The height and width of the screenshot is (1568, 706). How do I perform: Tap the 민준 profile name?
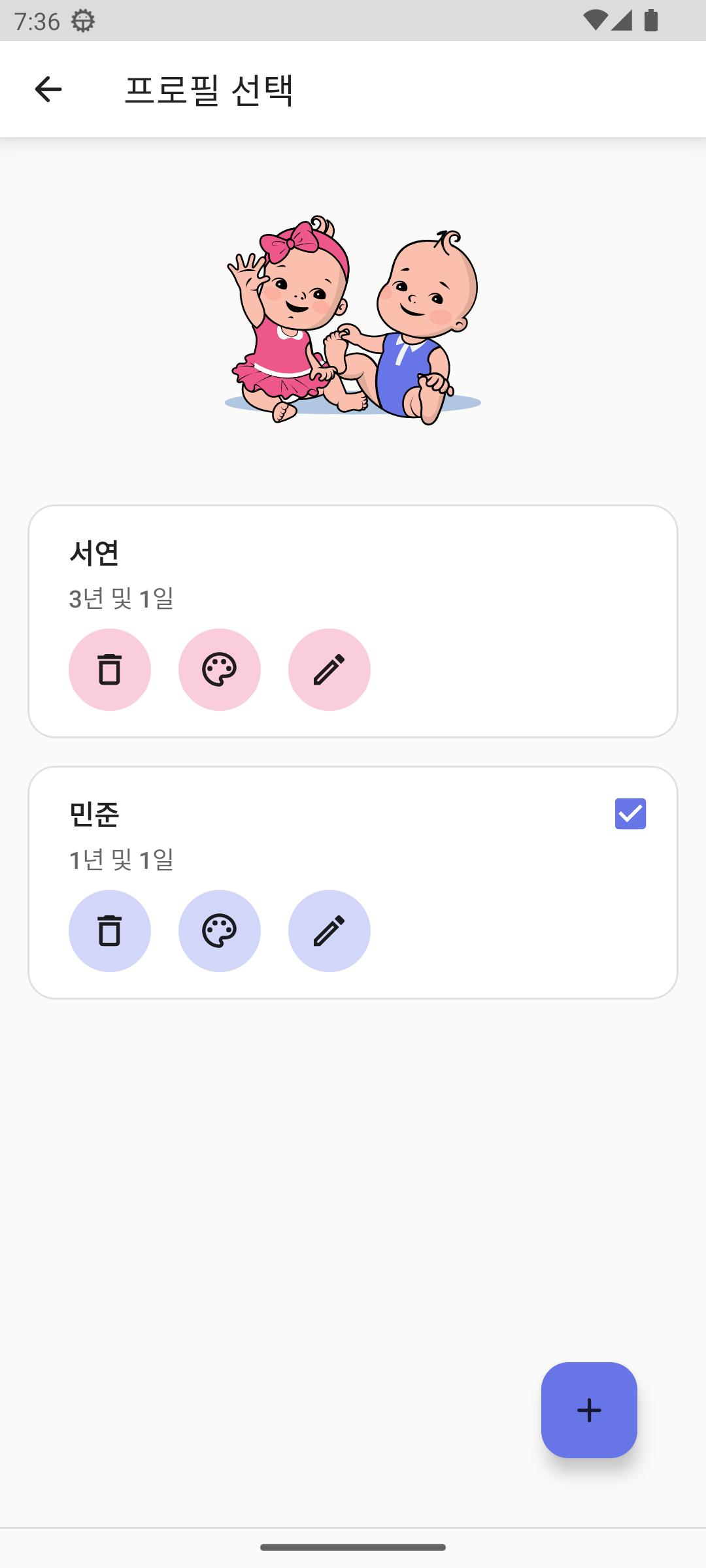94,814
